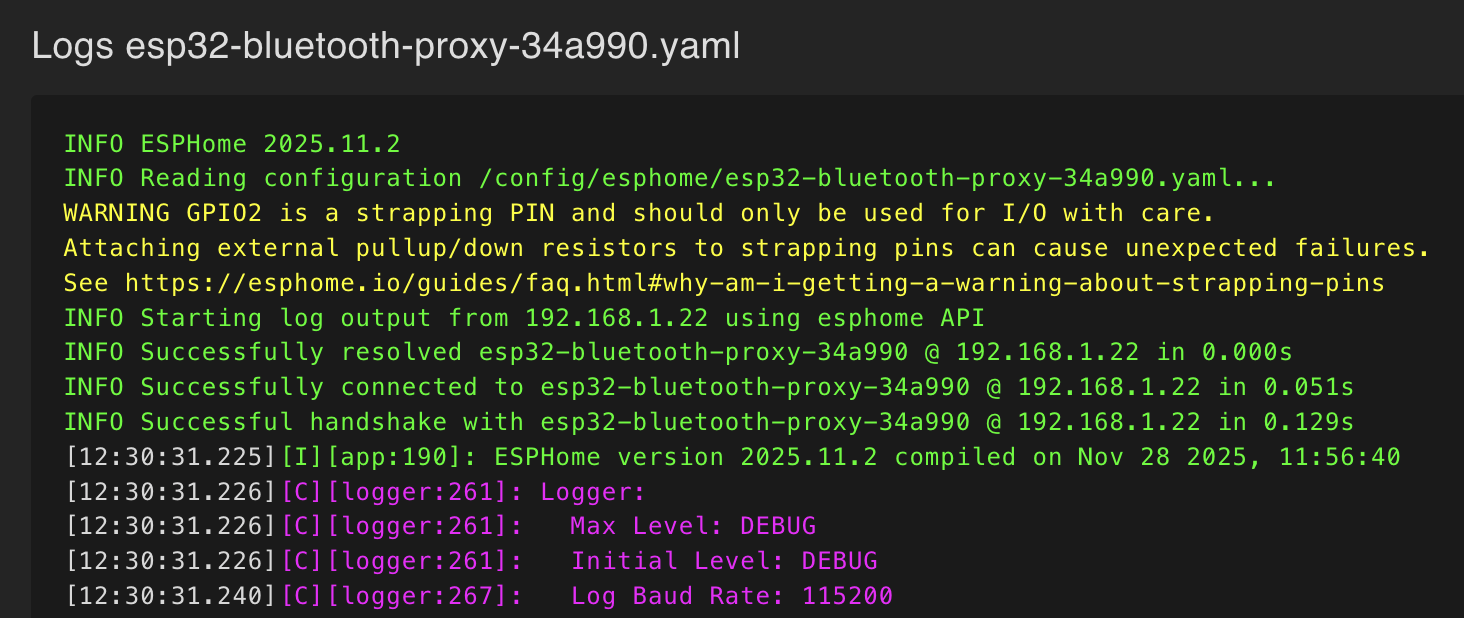The height and width of the screenshot is (618, 1464).
Task: Click the dialog title "Logs esp32-bluetooth-proxy-34a990.yaml"
Action: click(386, 46)
